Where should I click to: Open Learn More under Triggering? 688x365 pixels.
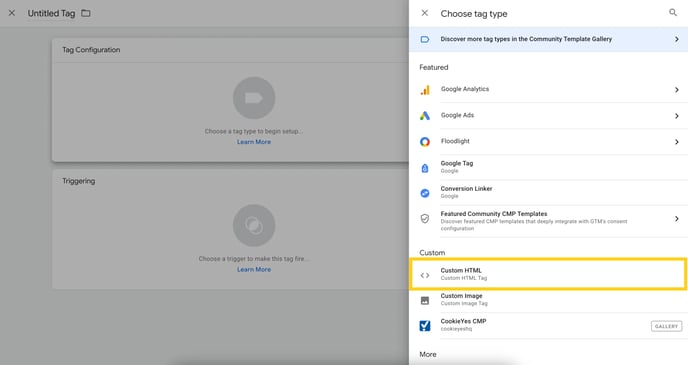(254, 270)
